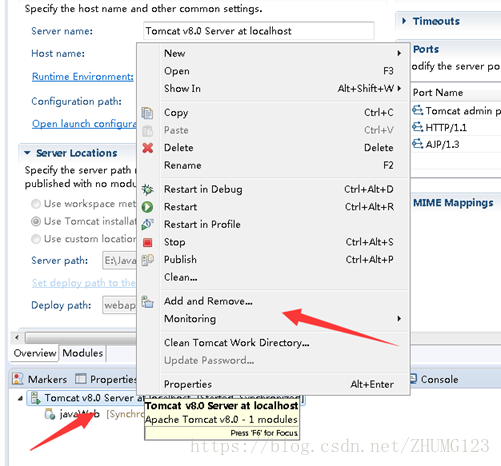This screenshot has width=501, height=466.
Task: Click the Console view icon
Action: 414,379
